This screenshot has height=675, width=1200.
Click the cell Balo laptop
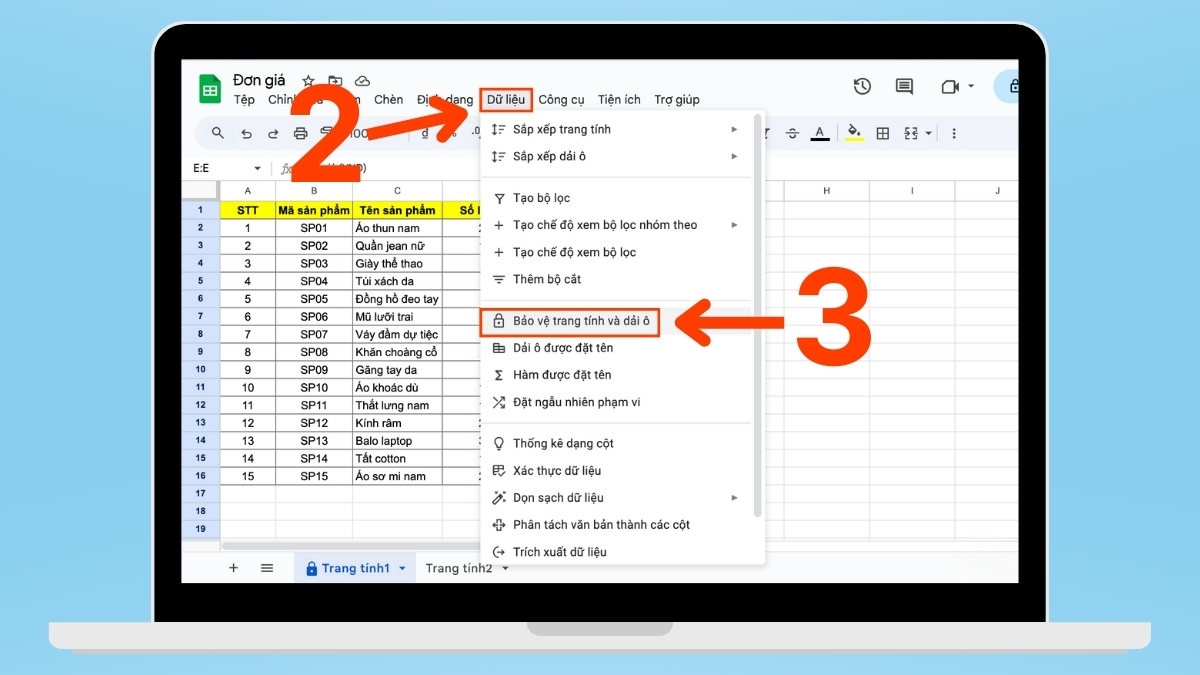coord(397,440)
